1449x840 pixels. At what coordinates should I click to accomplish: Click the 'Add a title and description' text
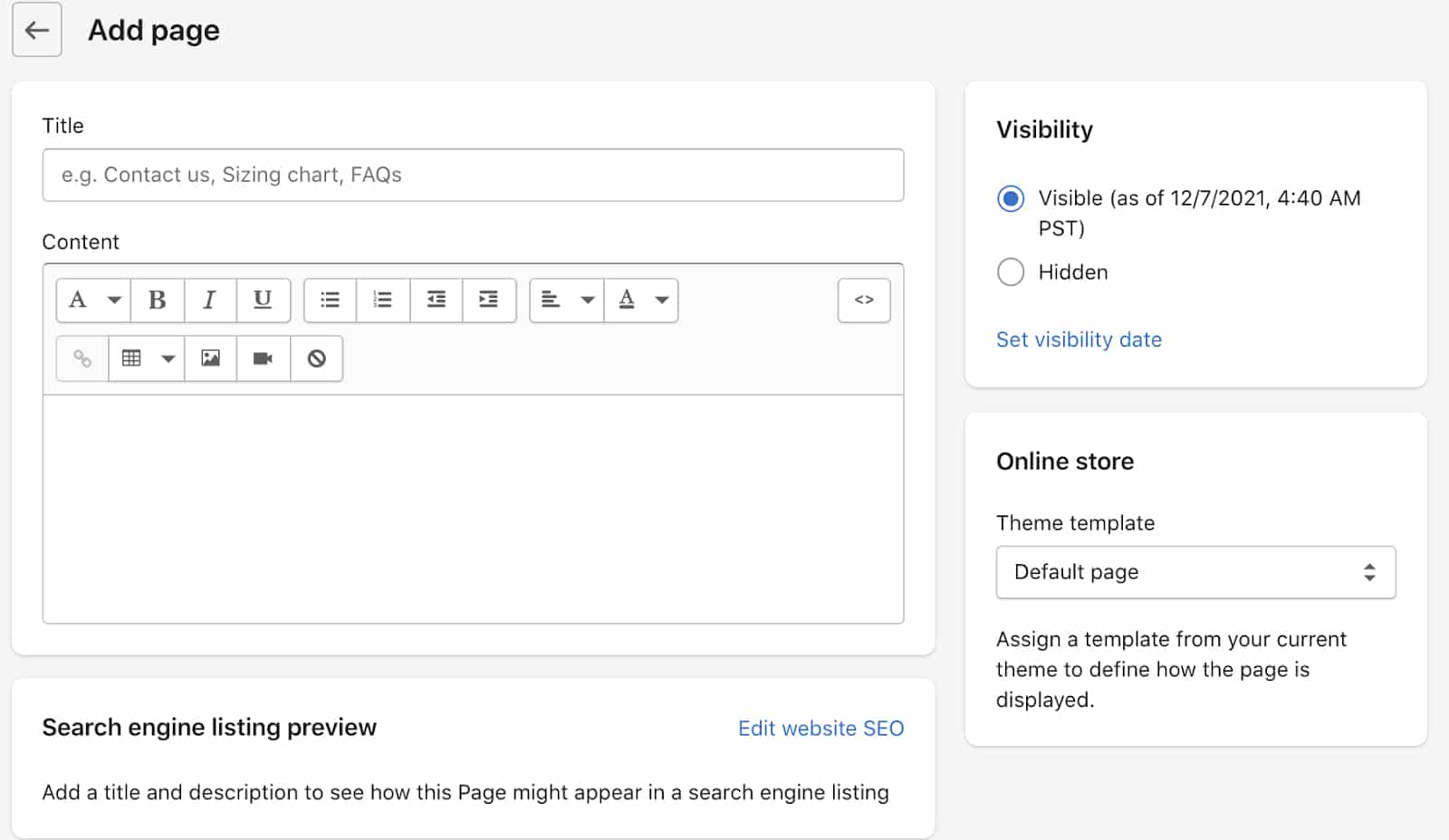coord(465,793)
